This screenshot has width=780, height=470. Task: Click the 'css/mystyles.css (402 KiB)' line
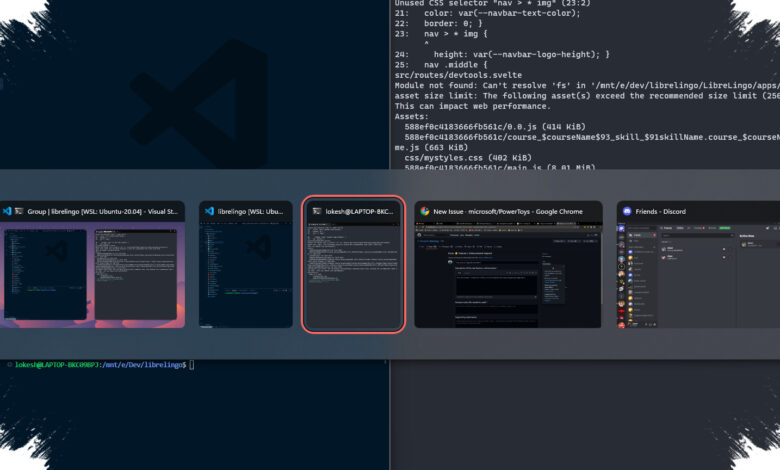pyautogui.click(x=468, y=158)
